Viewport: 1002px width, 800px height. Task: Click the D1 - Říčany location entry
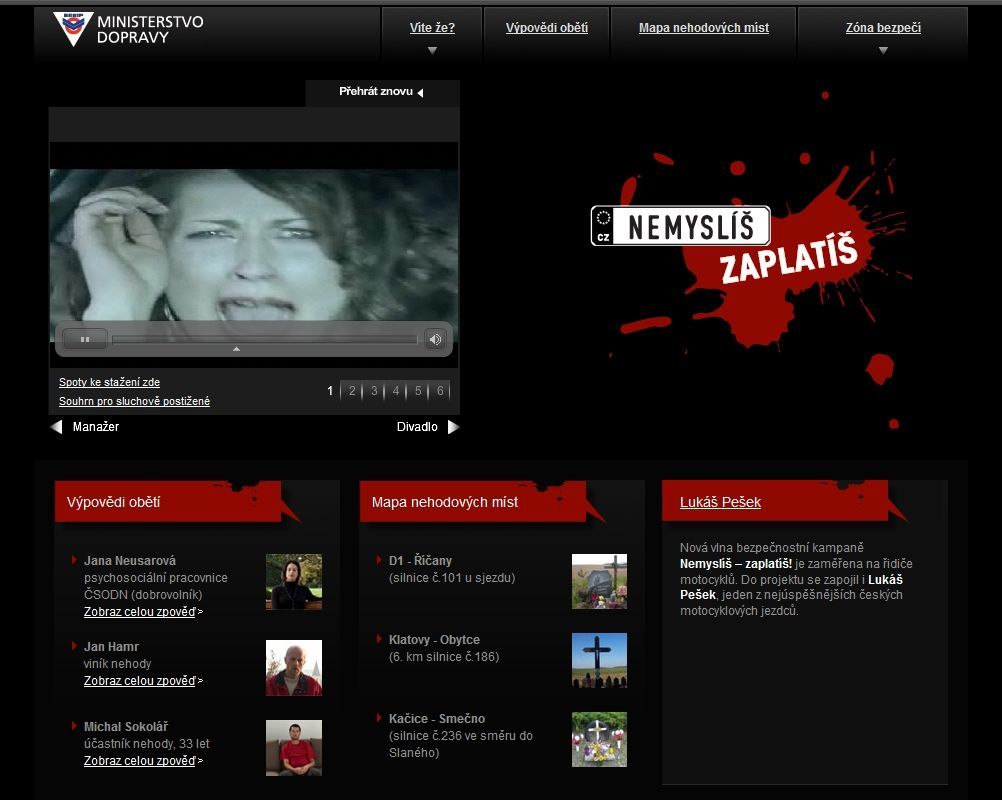tap(420, 560)
